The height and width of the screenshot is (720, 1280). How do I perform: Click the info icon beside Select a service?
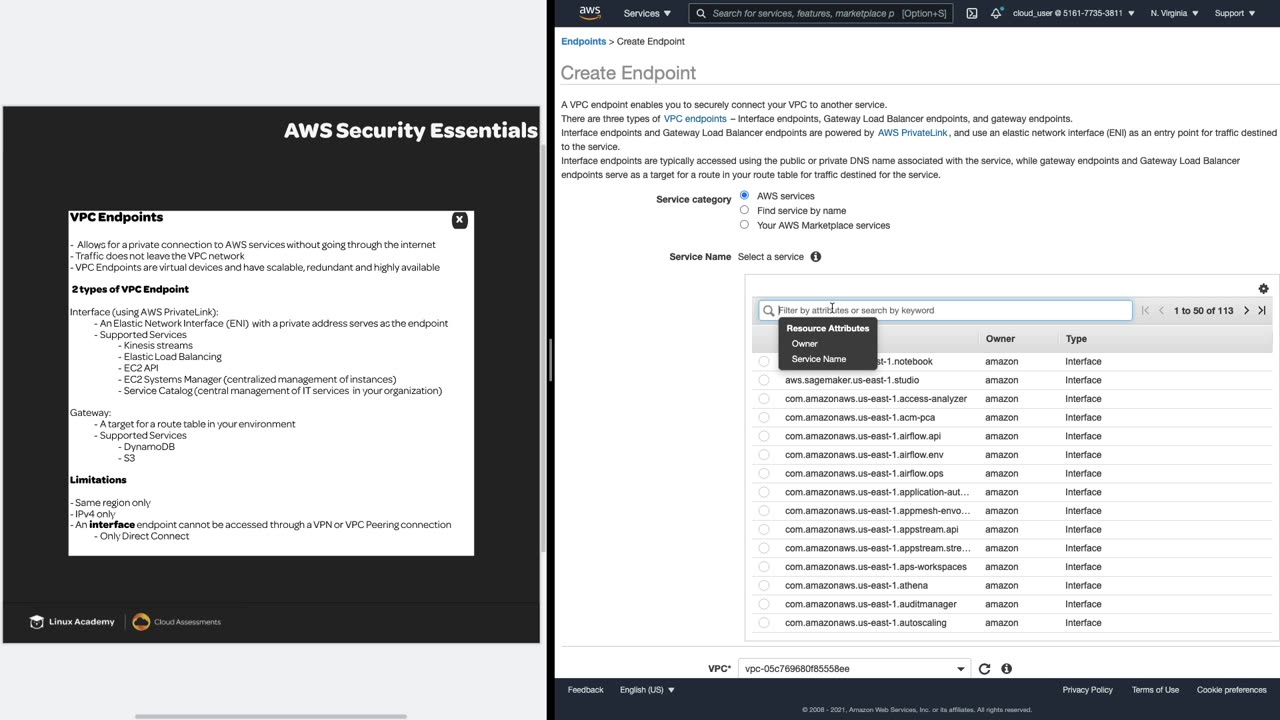pyautogui.click(x=816, y=257)
